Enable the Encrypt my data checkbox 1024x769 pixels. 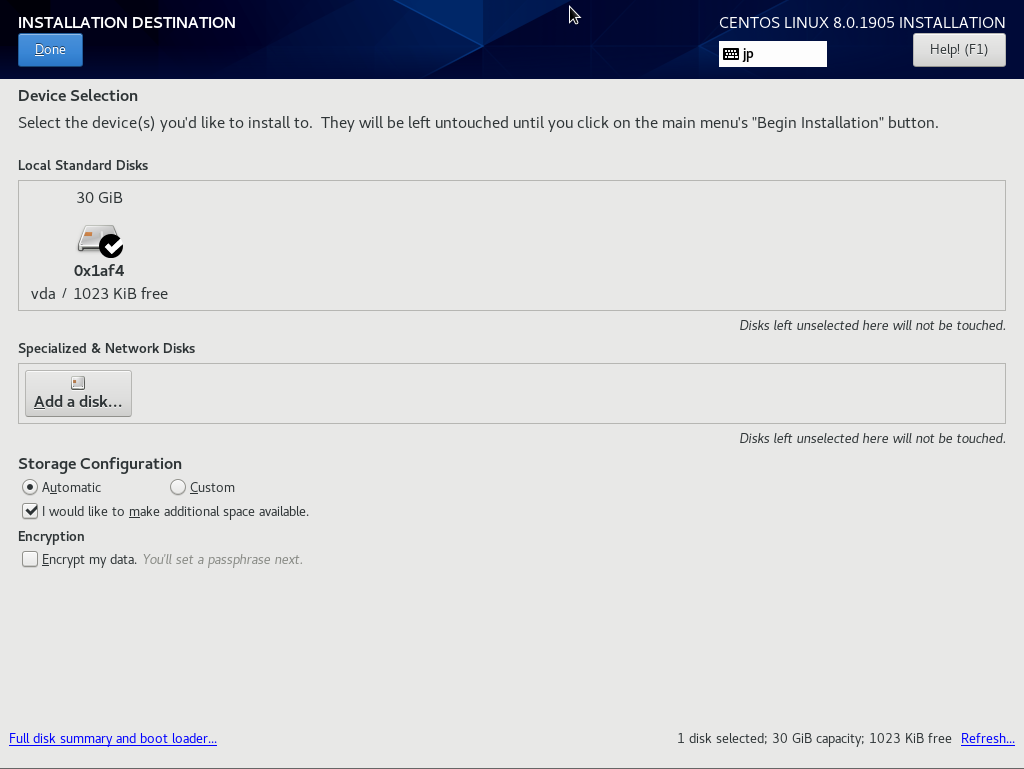(x=30, y=559)
